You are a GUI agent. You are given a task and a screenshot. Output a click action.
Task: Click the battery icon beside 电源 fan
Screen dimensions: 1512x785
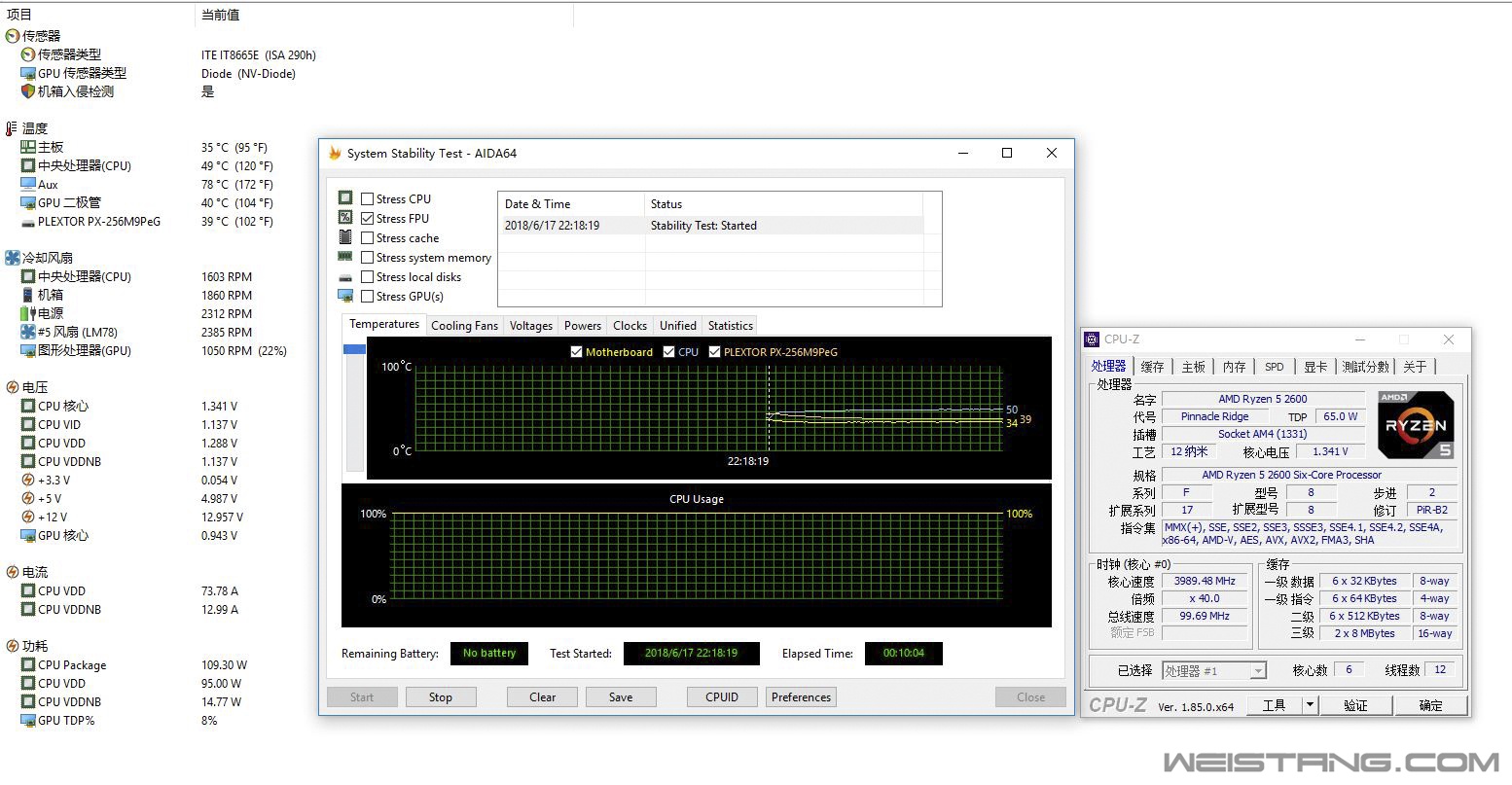point(28,313)
